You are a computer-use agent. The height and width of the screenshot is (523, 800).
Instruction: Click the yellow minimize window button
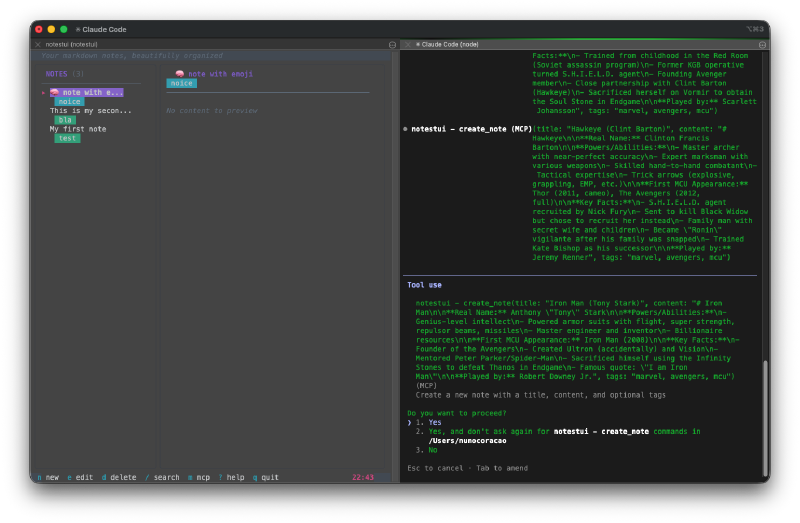click(51, 30)
